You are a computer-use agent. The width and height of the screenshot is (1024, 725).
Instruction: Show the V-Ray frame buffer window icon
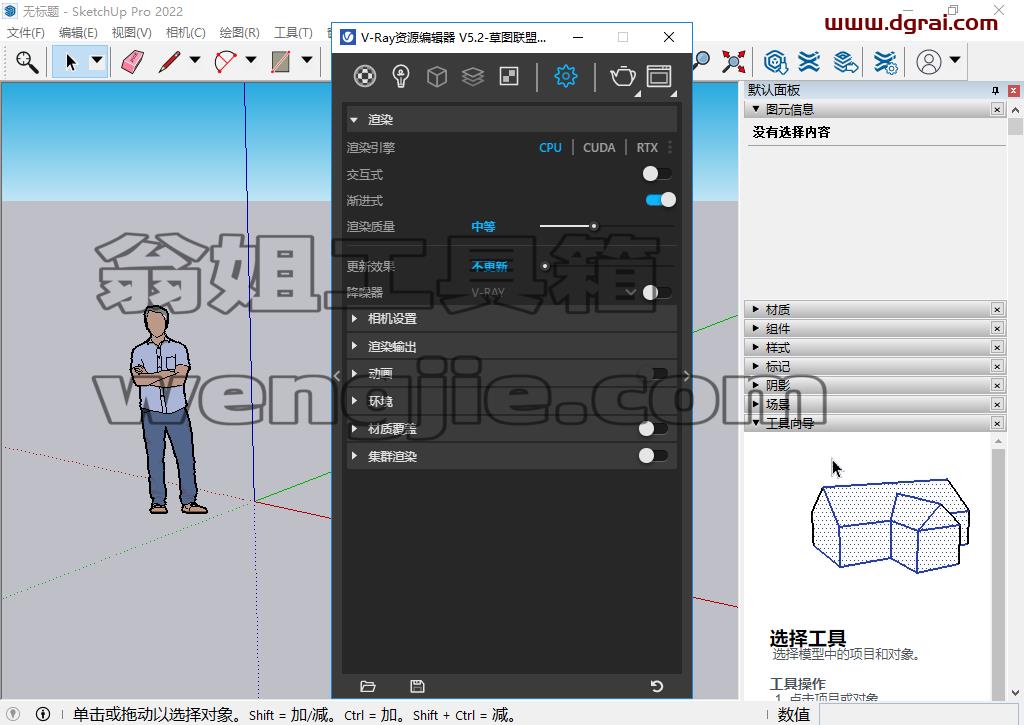659,76
